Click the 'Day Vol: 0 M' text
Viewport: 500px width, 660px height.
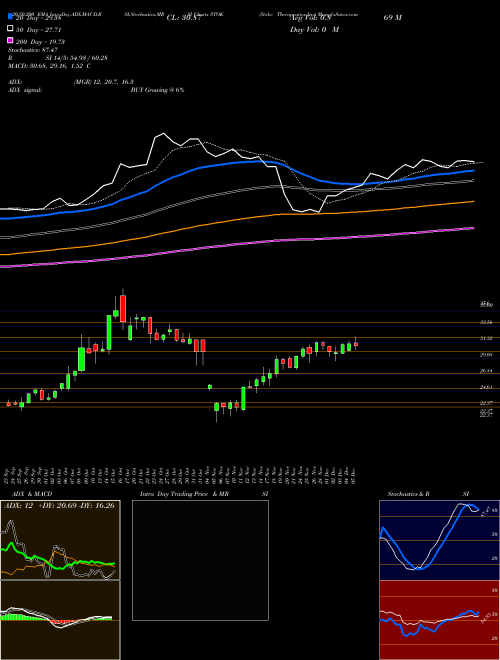click(x=314, y=29)
